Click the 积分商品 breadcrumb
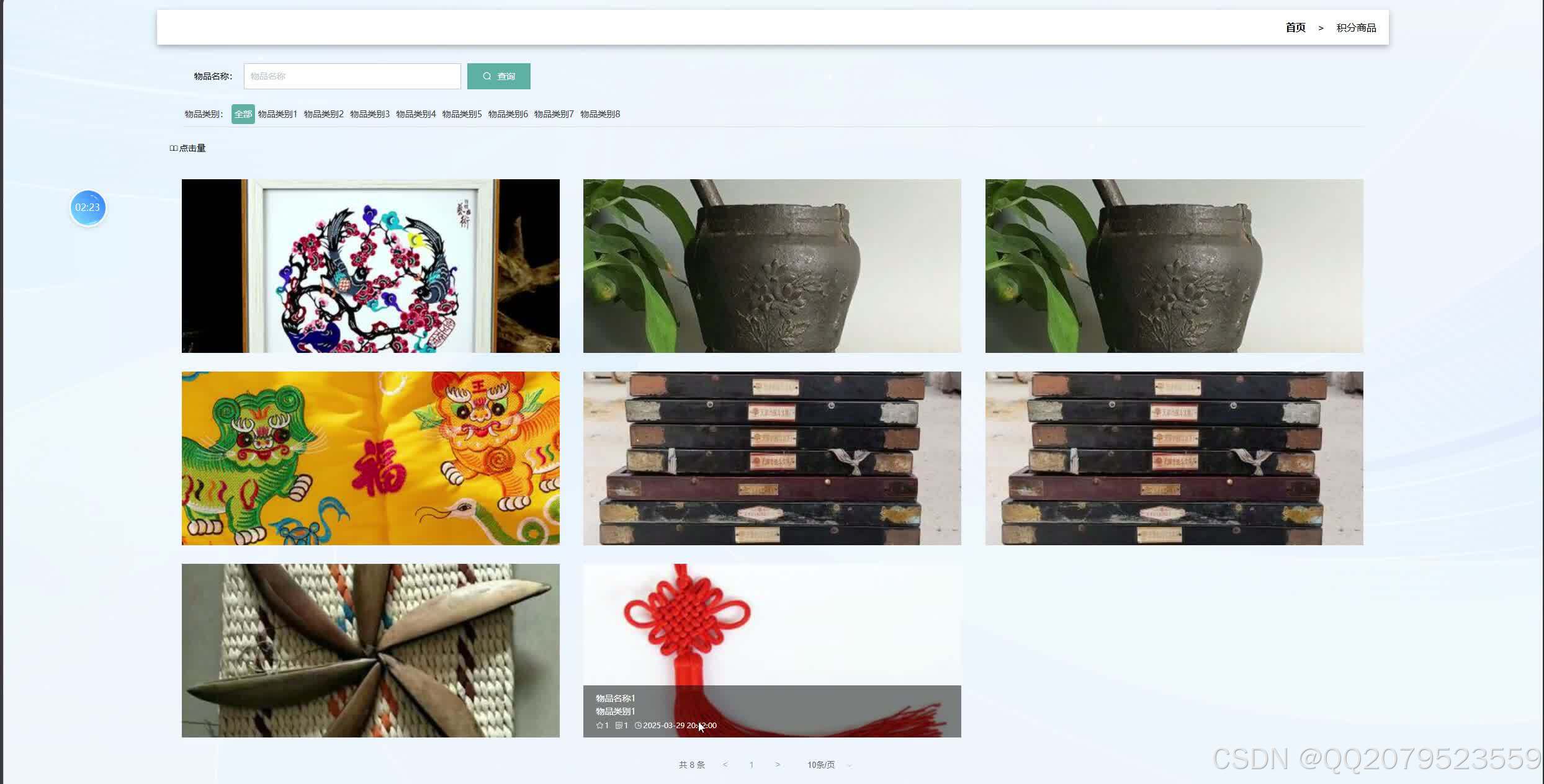1544x784 pixels. coord(1356,28)
